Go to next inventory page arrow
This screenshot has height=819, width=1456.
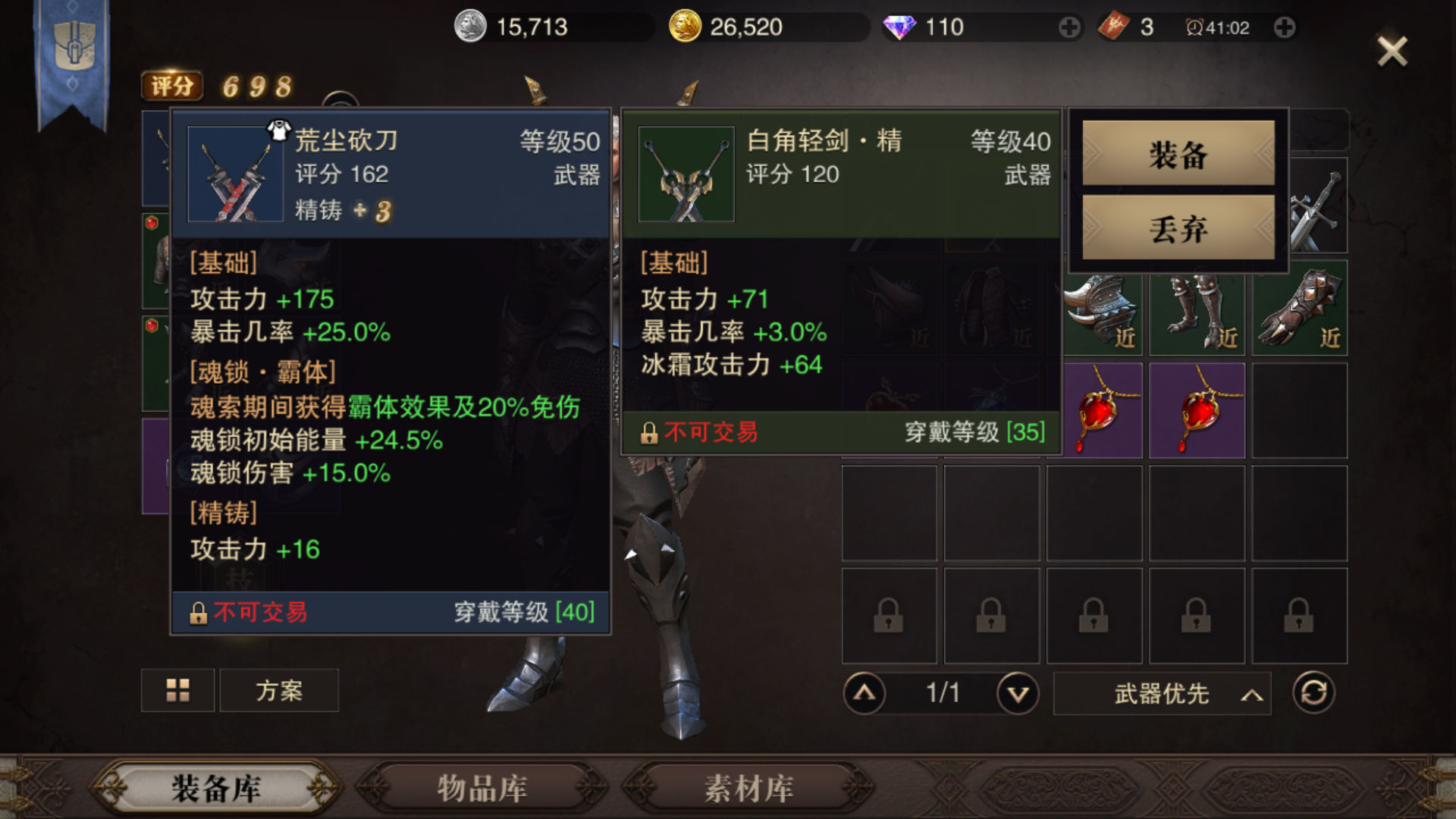tap(1018, 693)
